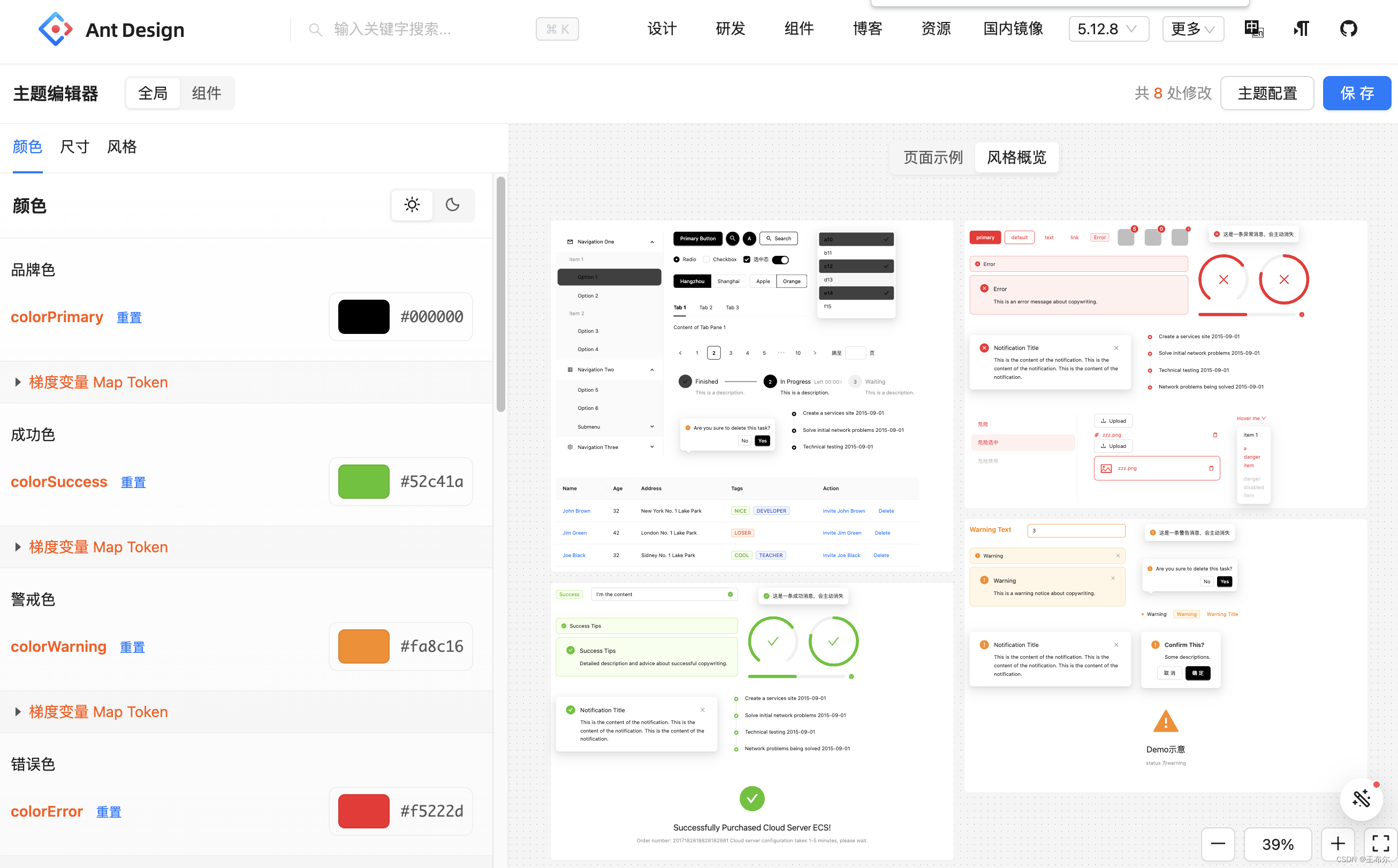Click the zoom in plus button

click(1337, 843)
